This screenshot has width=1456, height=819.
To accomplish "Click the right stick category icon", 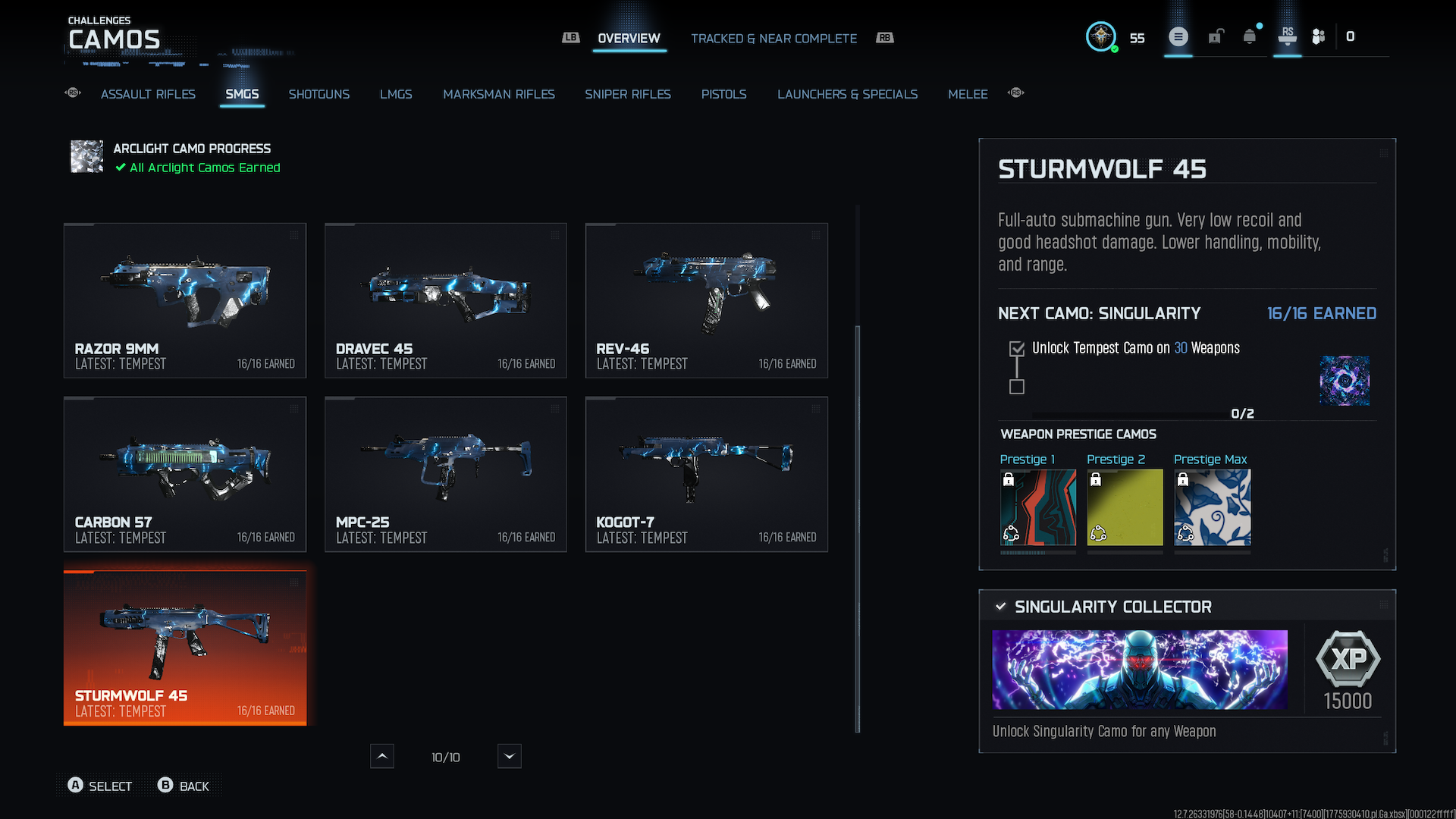I will [x=1016, y=93].
